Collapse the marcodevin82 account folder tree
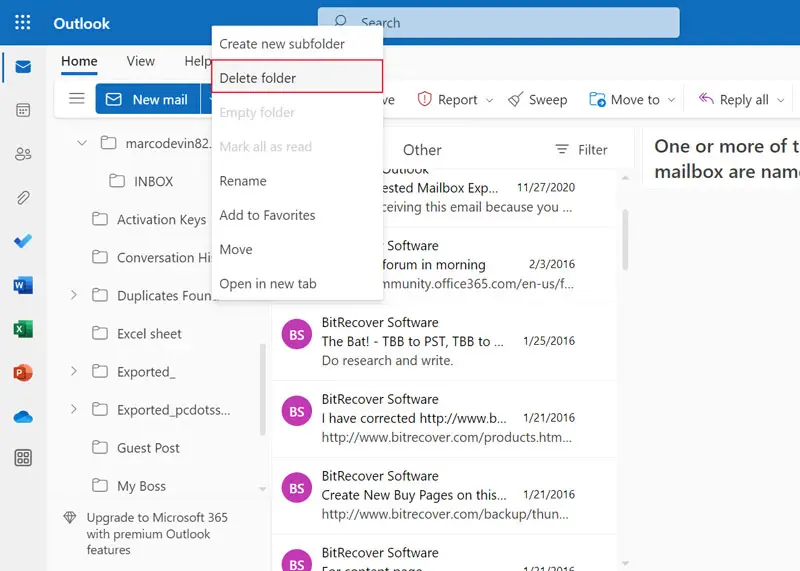Viewport: 800px width, 571px height. (82, 143)
